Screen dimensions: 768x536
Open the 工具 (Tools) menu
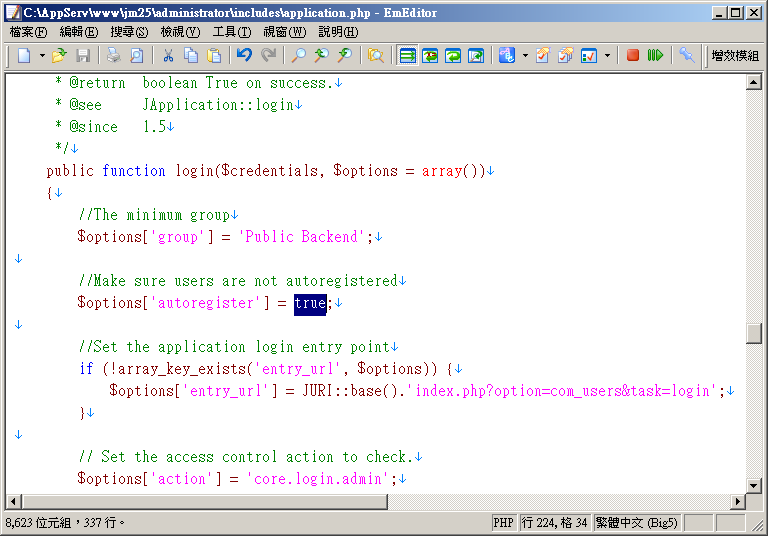(231, 32)
